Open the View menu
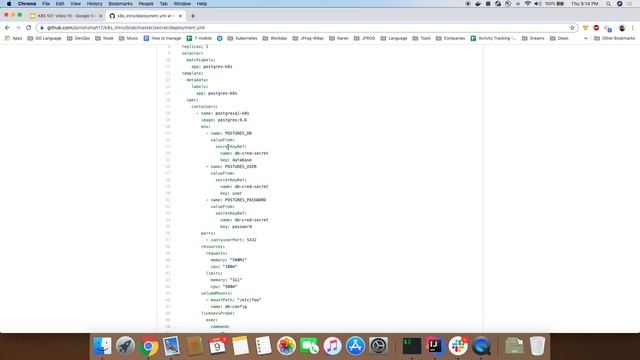 76,4
